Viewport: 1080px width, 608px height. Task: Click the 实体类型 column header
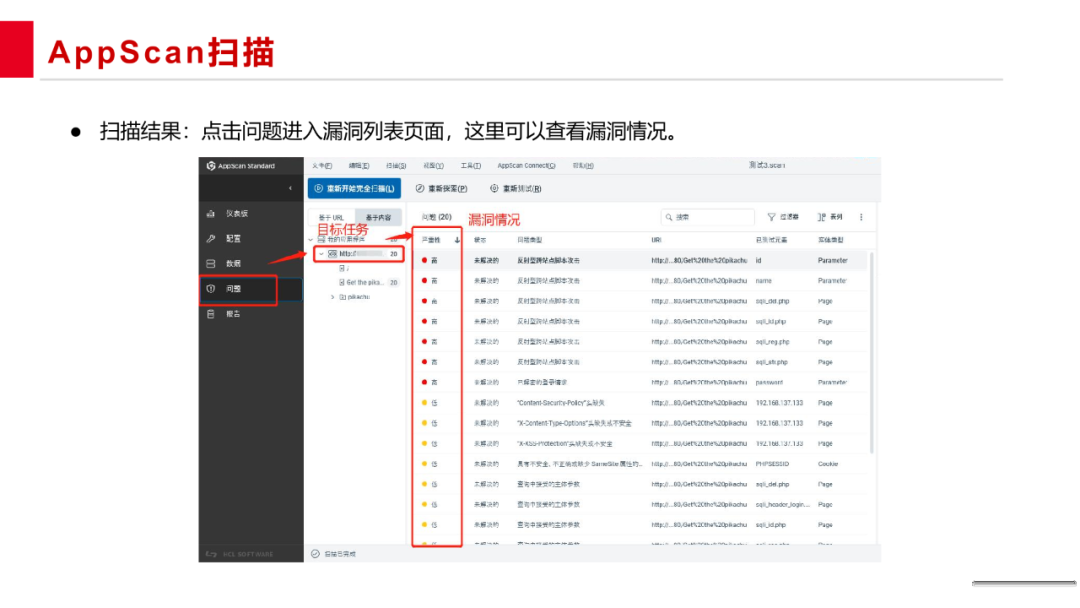[x=831, y=240]
